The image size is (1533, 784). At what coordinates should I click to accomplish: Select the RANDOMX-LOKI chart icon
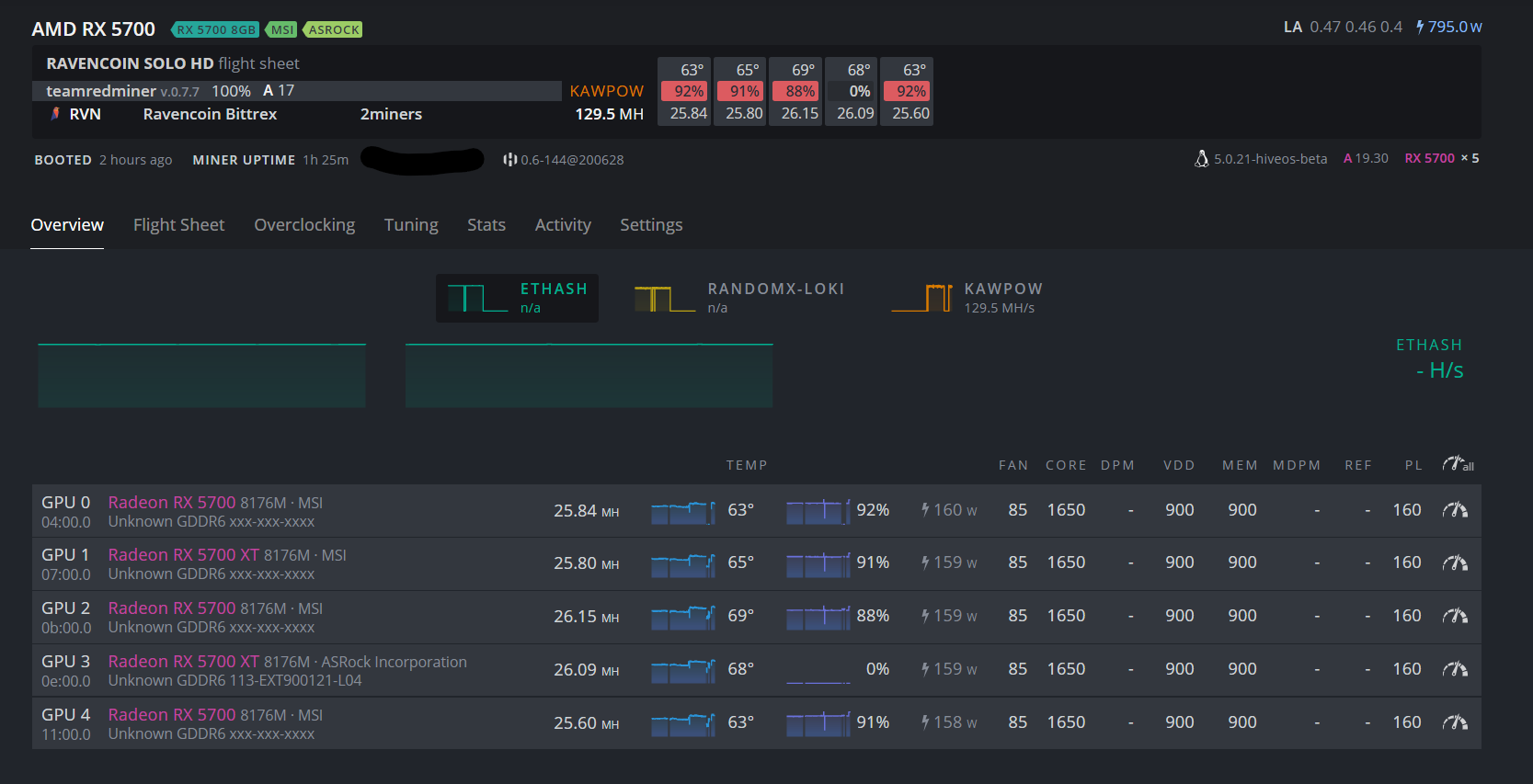(664, 299)
